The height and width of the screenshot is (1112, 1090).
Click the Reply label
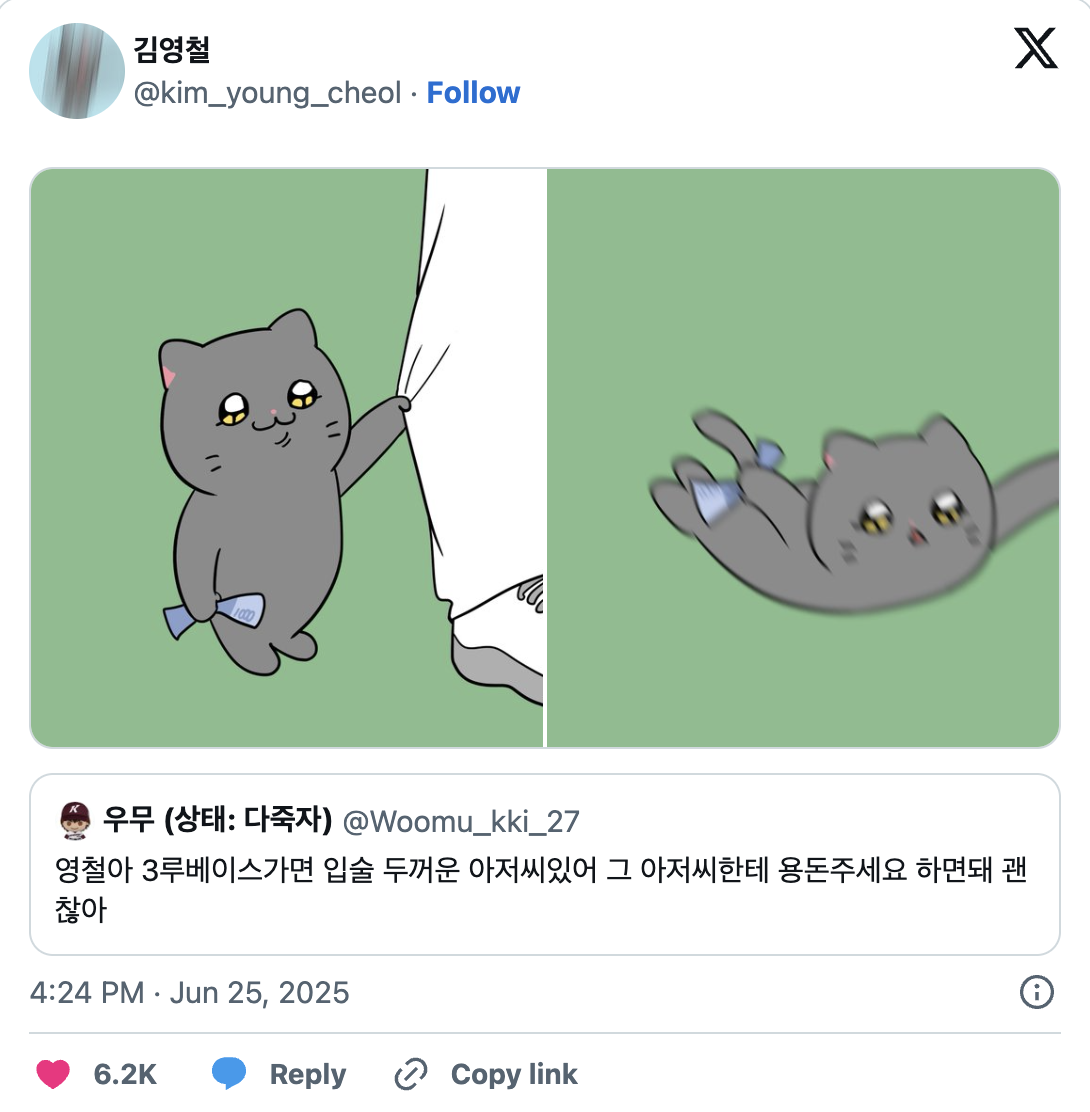308,1074
